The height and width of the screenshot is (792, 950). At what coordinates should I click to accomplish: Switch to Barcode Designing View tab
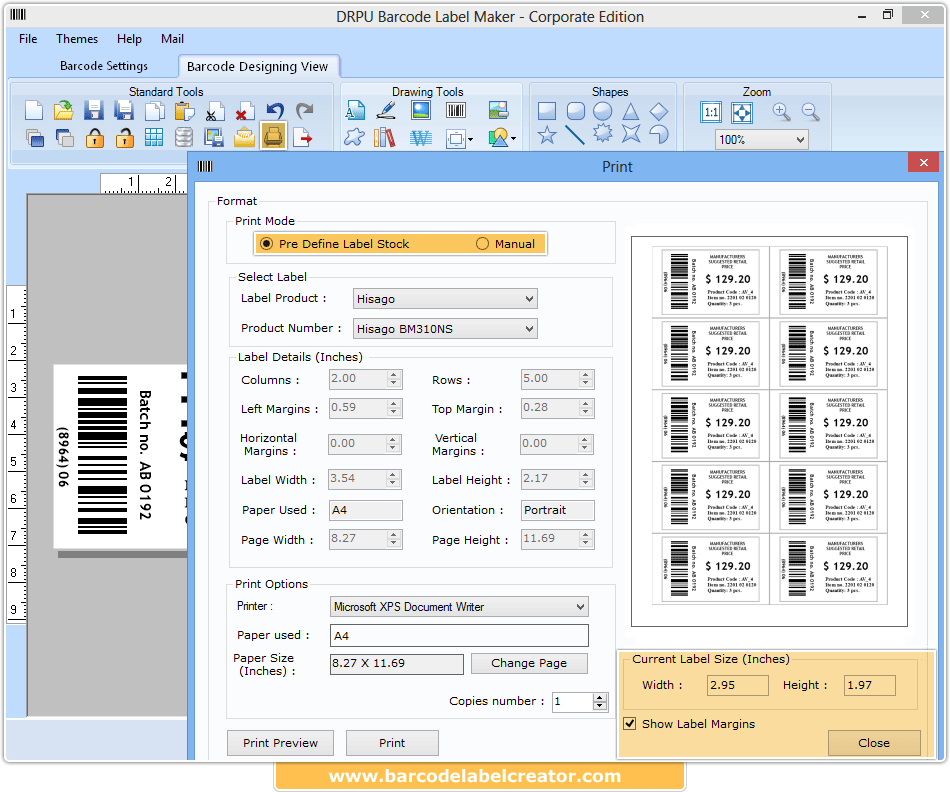(257, 67)
